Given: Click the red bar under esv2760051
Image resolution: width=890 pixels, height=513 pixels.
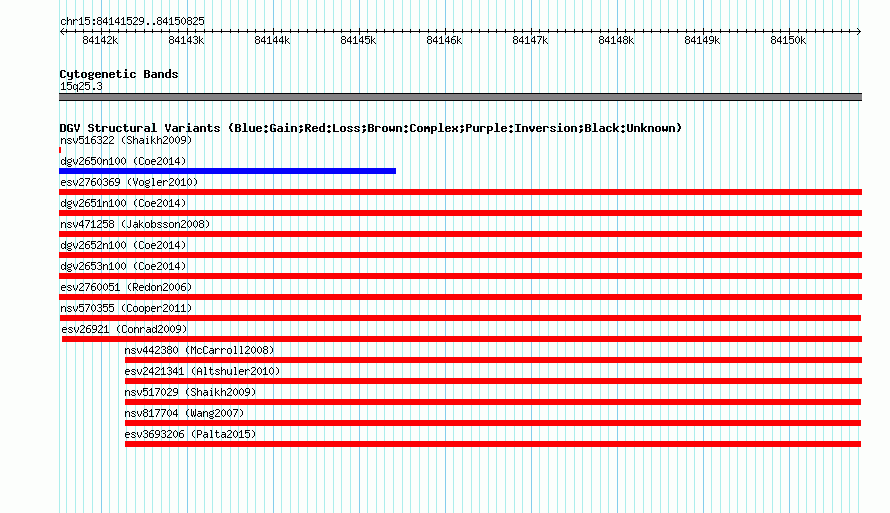Looking at the screenshot, I should (x=460, y=297).
